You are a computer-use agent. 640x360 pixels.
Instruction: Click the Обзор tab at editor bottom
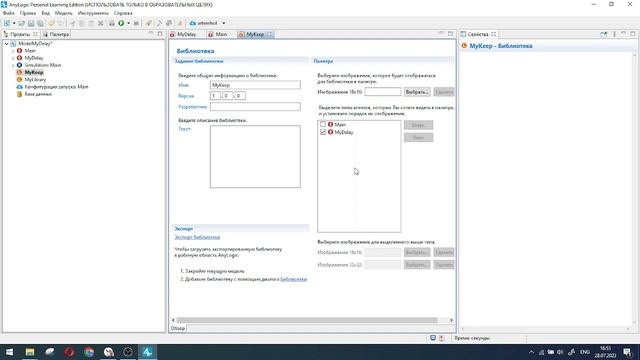pyautogui.click(x=178, y=328)
